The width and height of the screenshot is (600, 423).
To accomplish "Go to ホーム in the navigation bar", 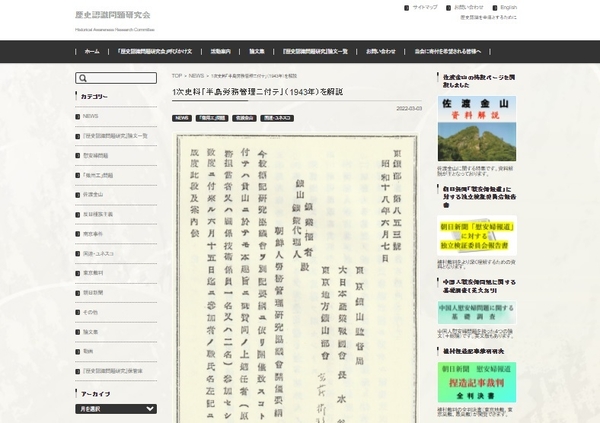I will (92, 51).
